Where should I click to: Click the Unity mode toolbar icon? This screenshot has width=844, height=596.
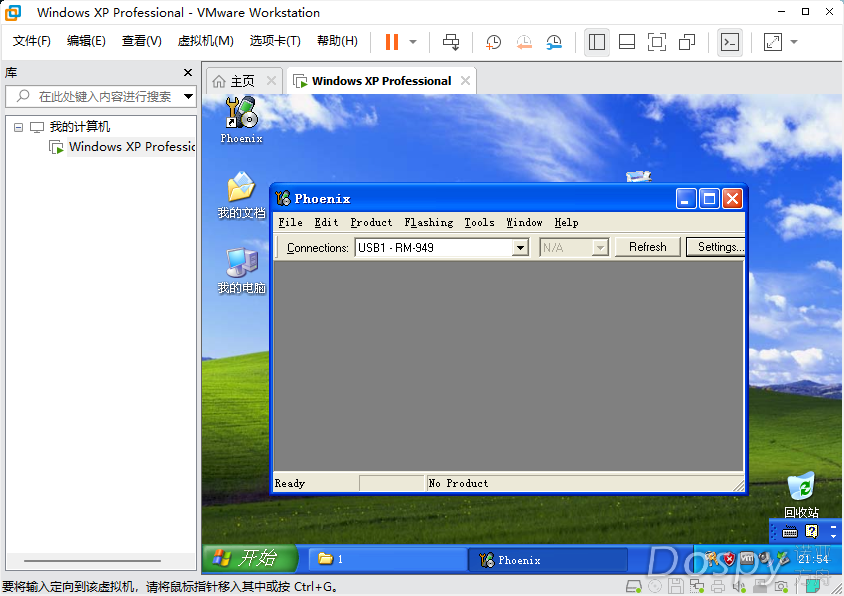[x=687, y=42]
